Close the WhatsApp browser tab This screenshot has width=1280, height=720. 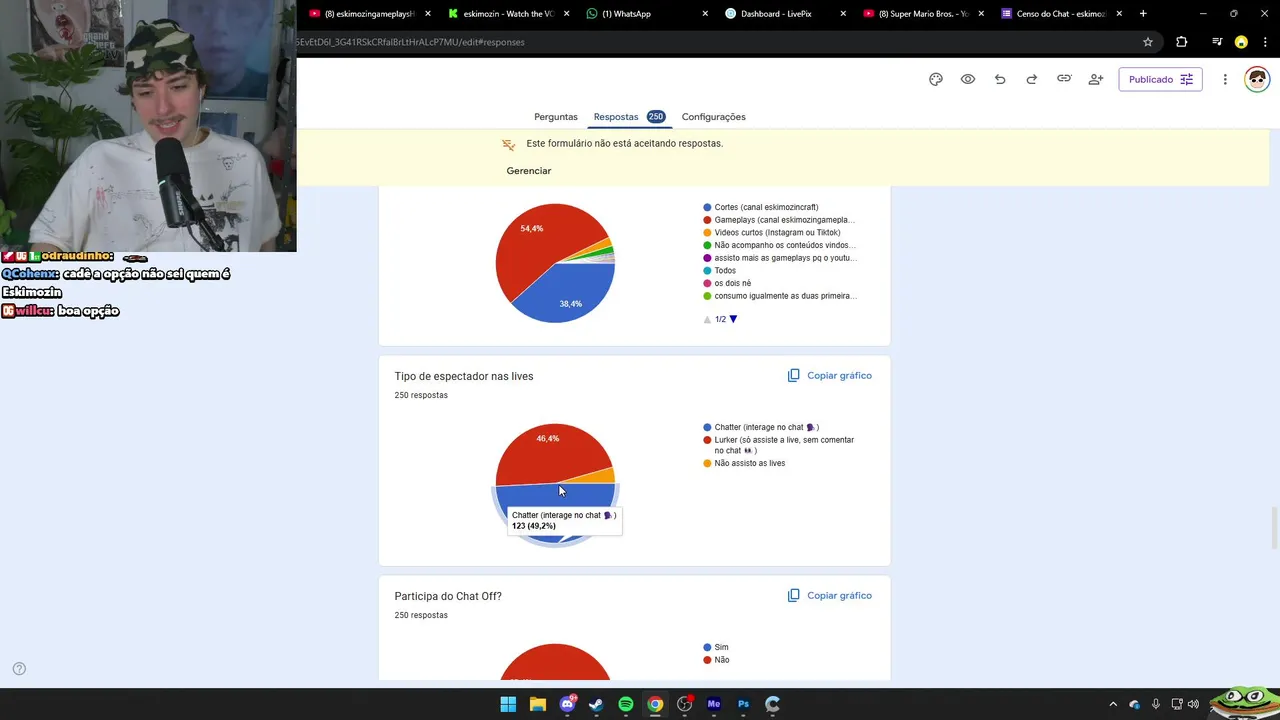point(705,14)
